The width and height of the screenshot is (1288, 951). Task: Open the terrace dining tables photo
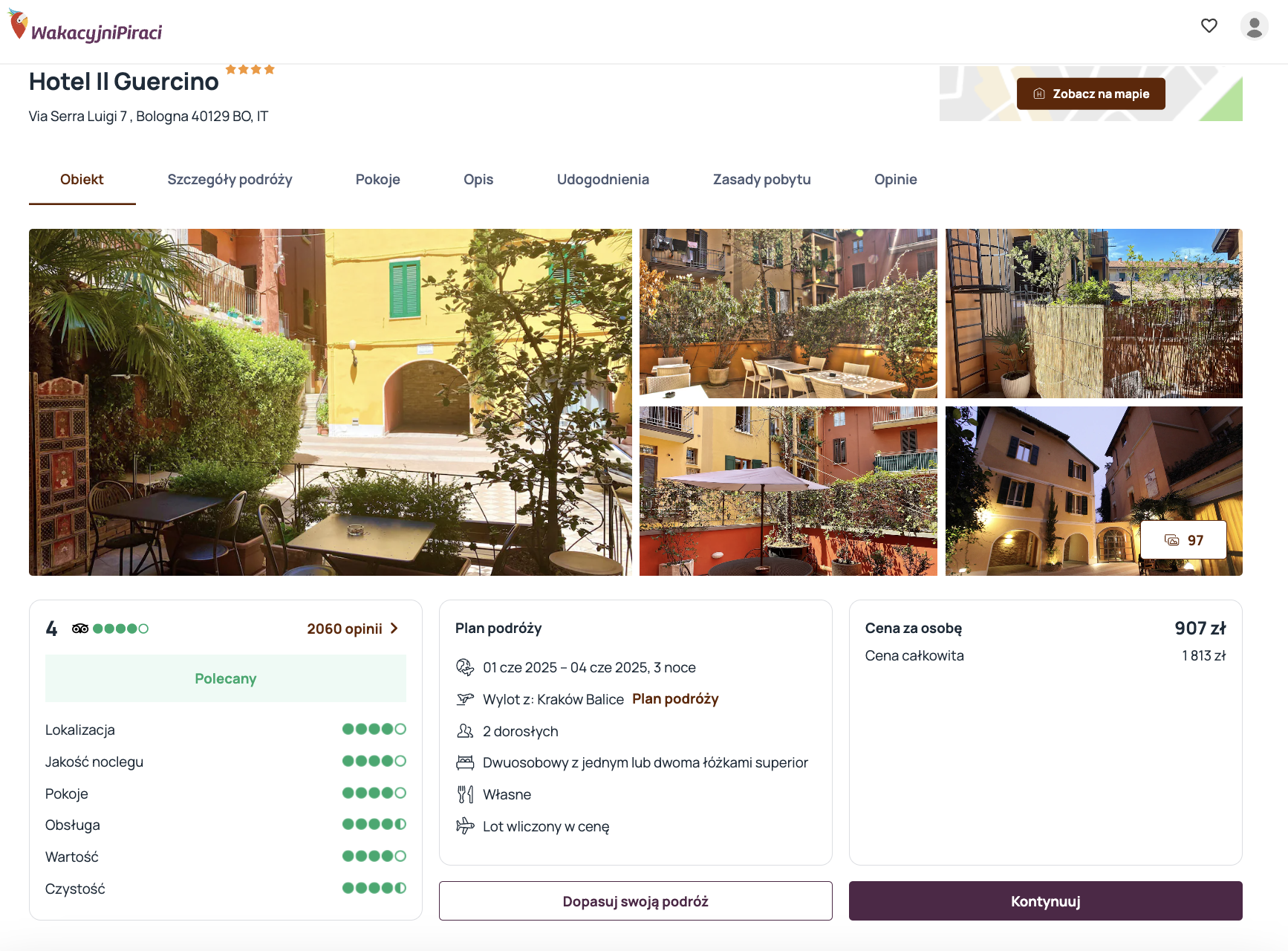coord(788,314)
